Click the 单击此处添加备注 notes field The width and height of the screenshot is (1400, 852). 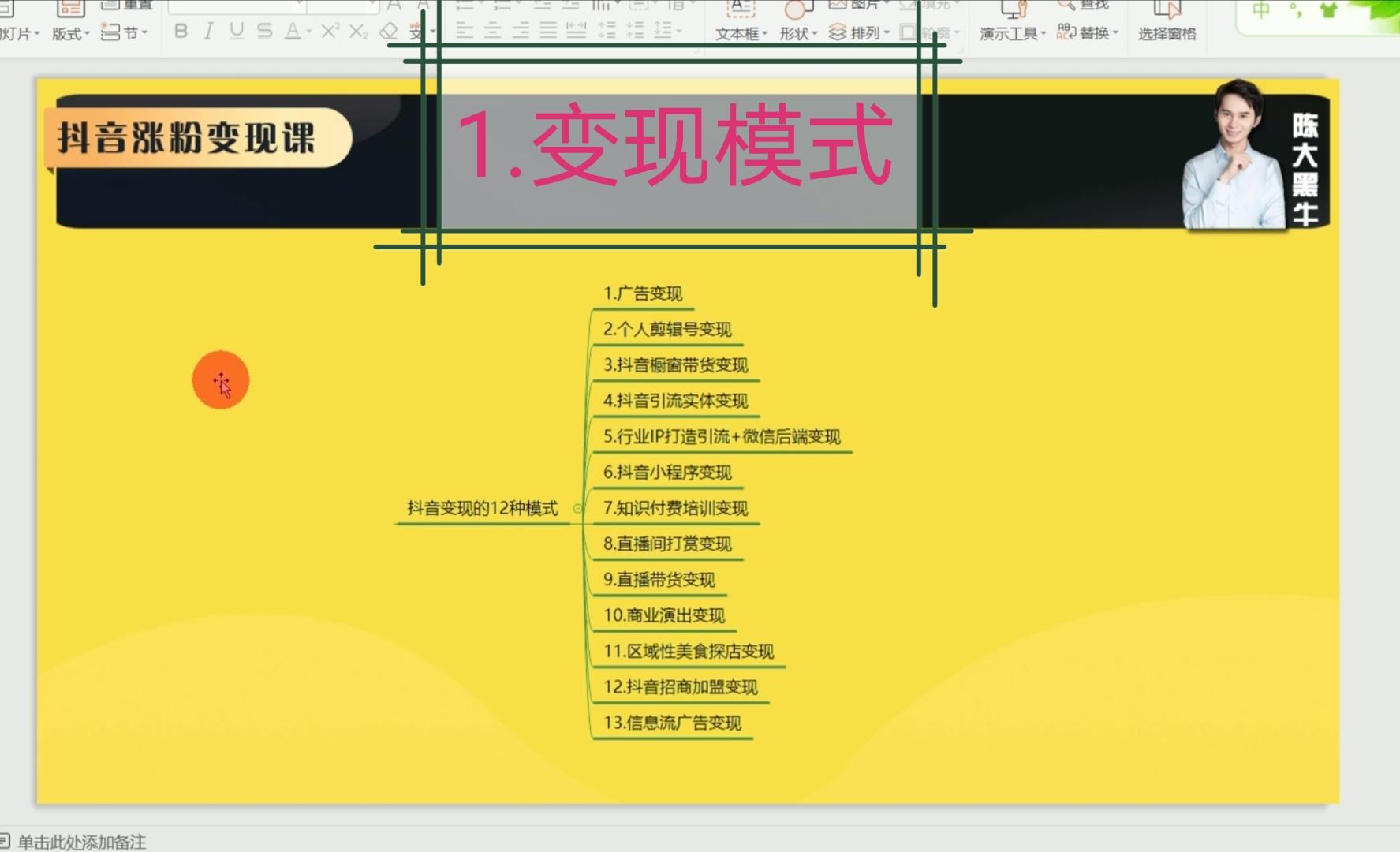pos(82,843)
